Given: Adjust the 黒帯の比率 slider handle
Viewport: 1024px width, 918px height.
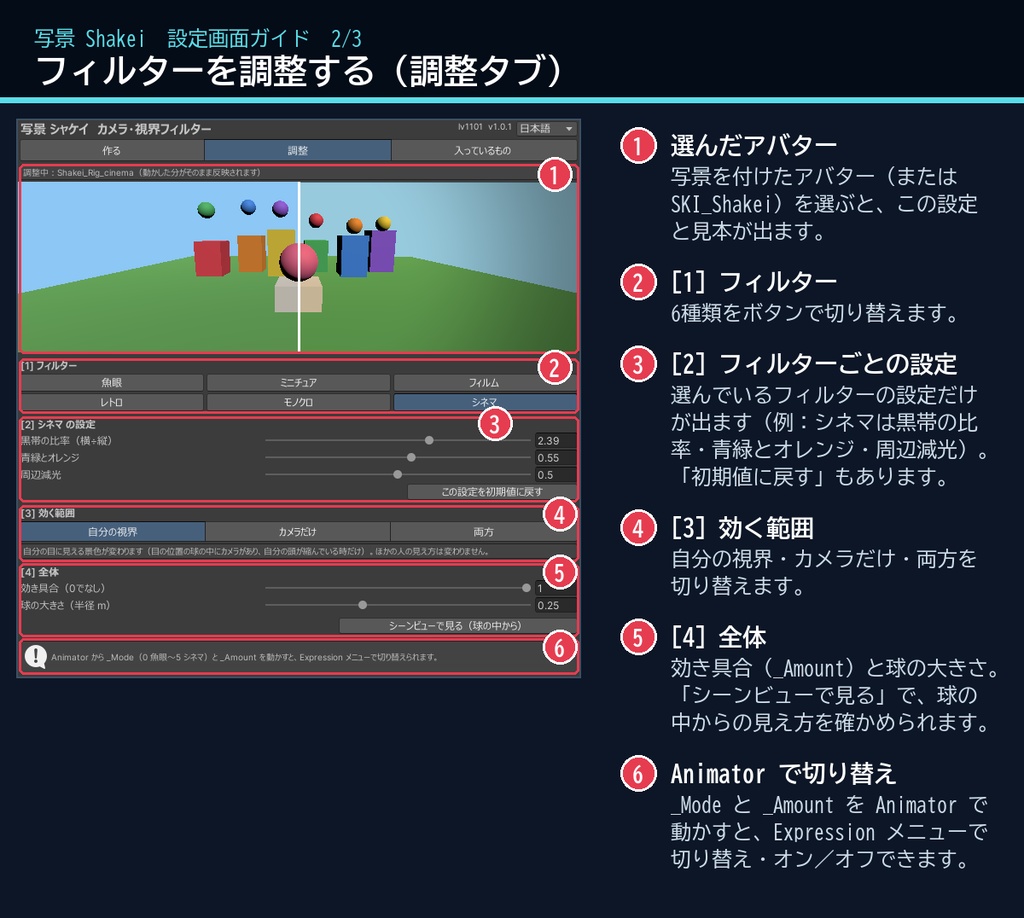Looking at the screenshot, I should 429,441.
